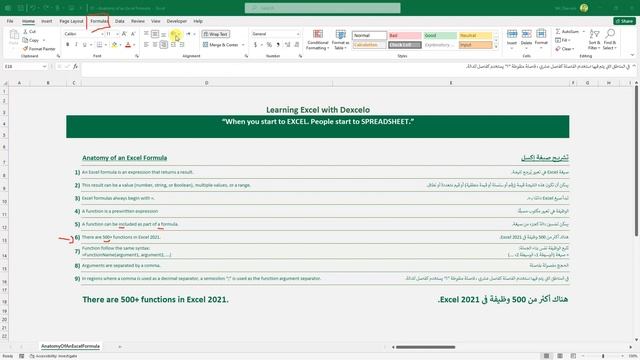
Task: Expand the AutoSum dropdown arrow
Action: pyautogui.click(x=583, y=31)
